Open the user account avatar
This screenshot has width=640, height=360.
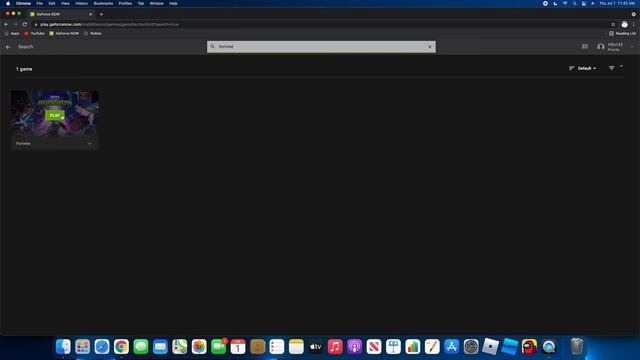600,47
